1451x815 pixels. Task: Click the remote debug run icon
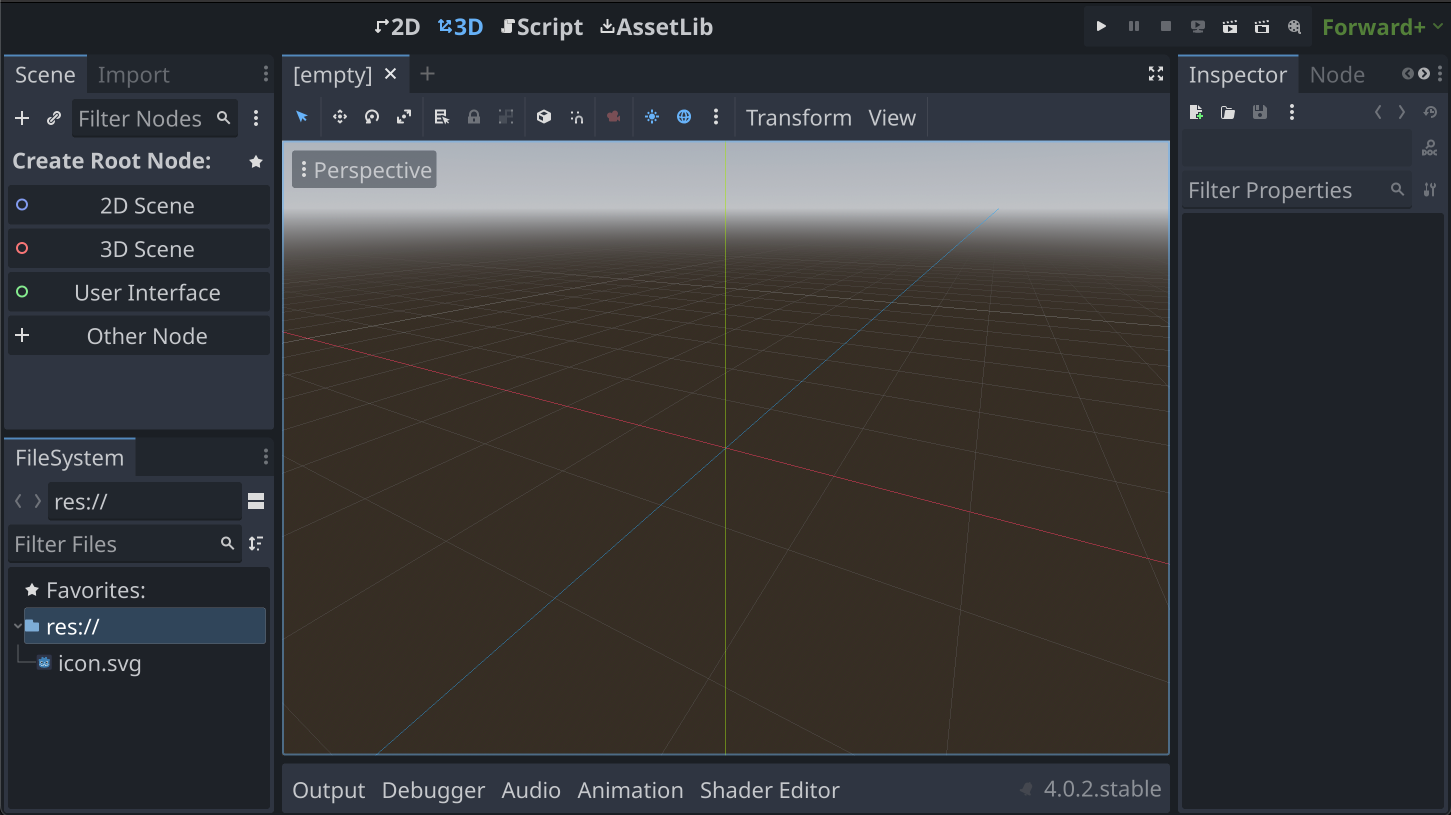point(1198,27)
